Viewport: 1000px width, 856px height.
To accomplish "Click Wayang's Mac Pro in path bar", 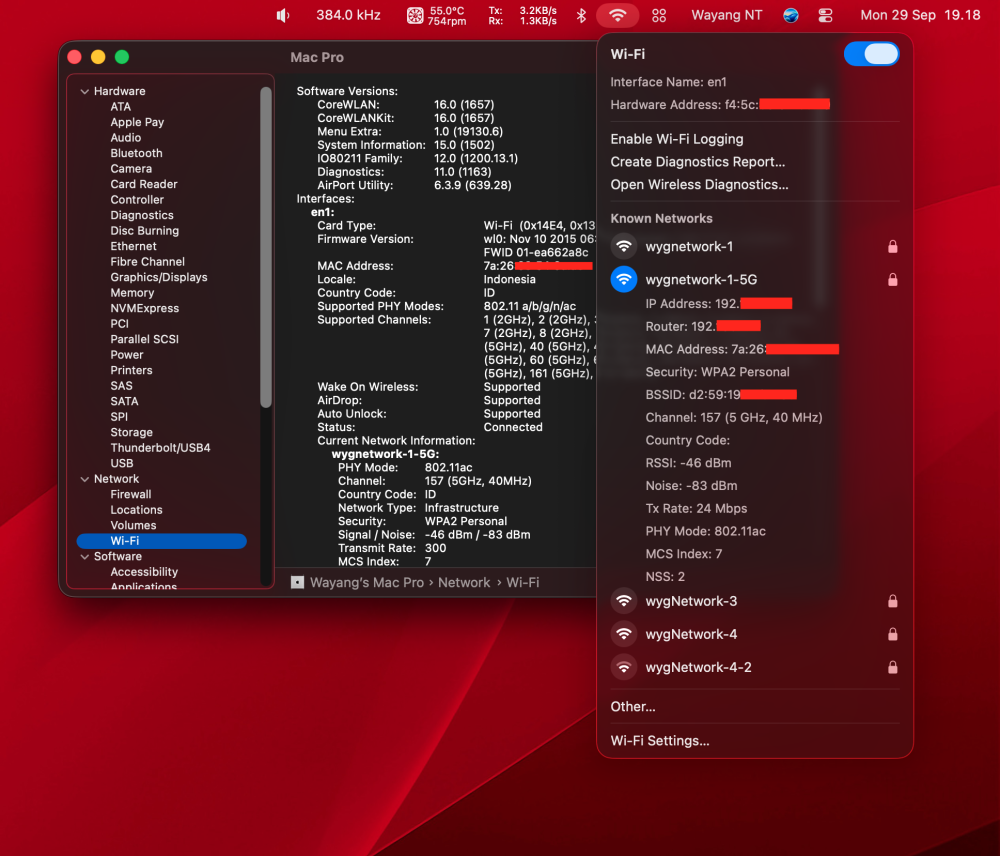I will pos(367,582).
